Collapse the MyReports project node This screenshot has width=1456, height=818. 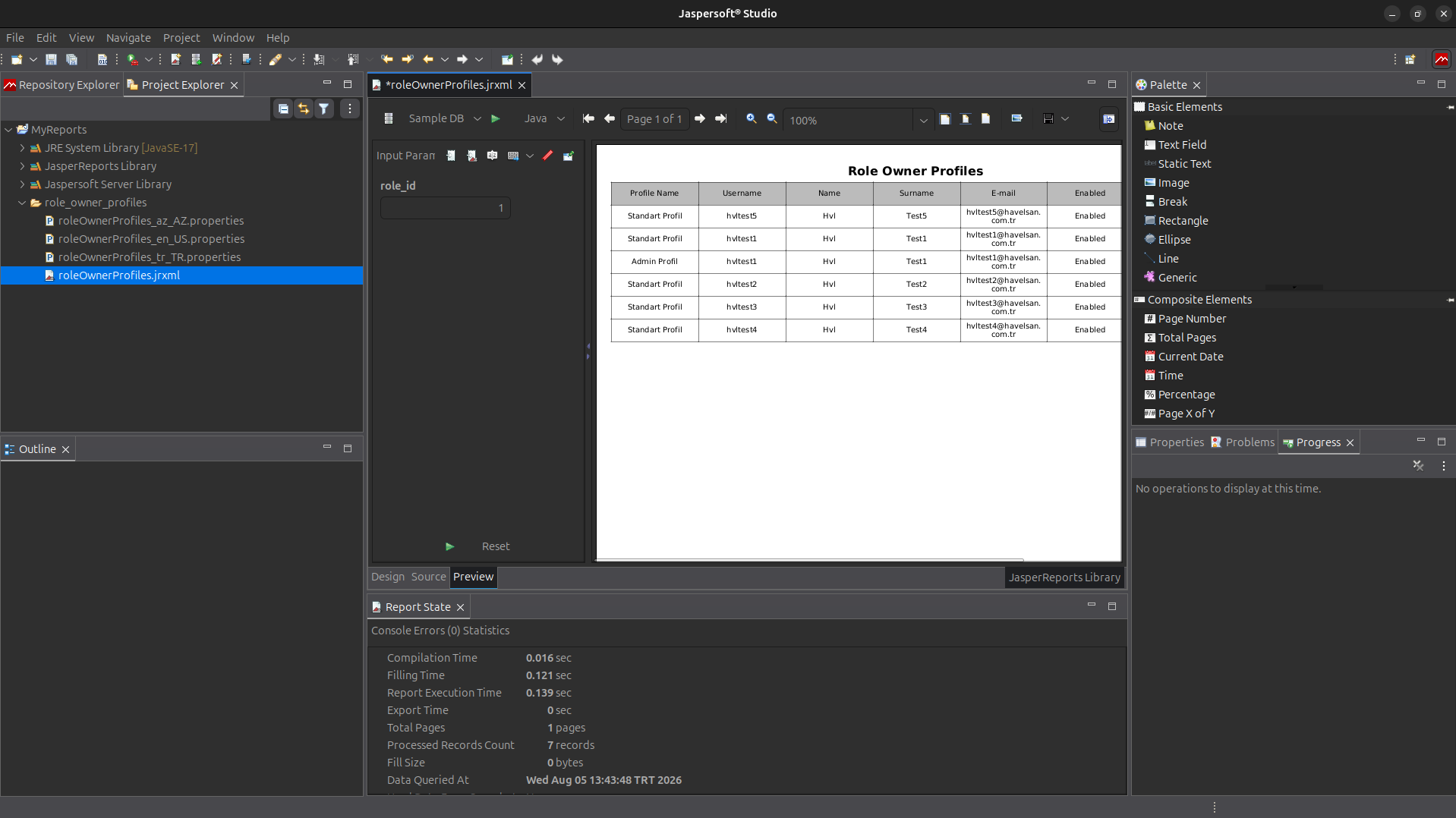tap(8, 130)
